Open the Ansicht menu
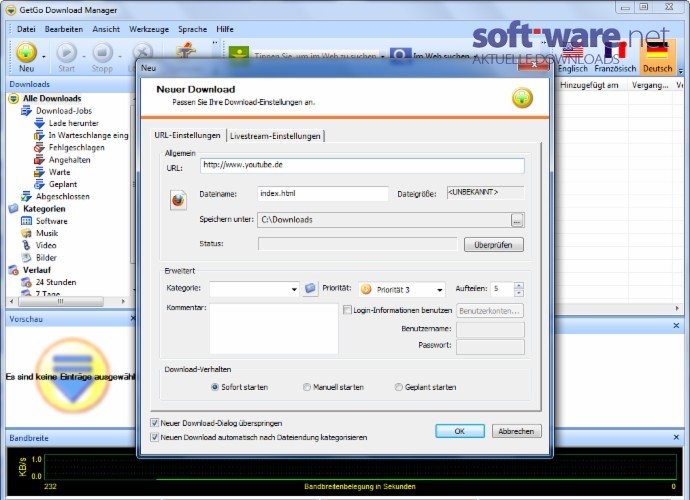The height and width of the screenshot is (500, 690). click(x=106, y=29)
